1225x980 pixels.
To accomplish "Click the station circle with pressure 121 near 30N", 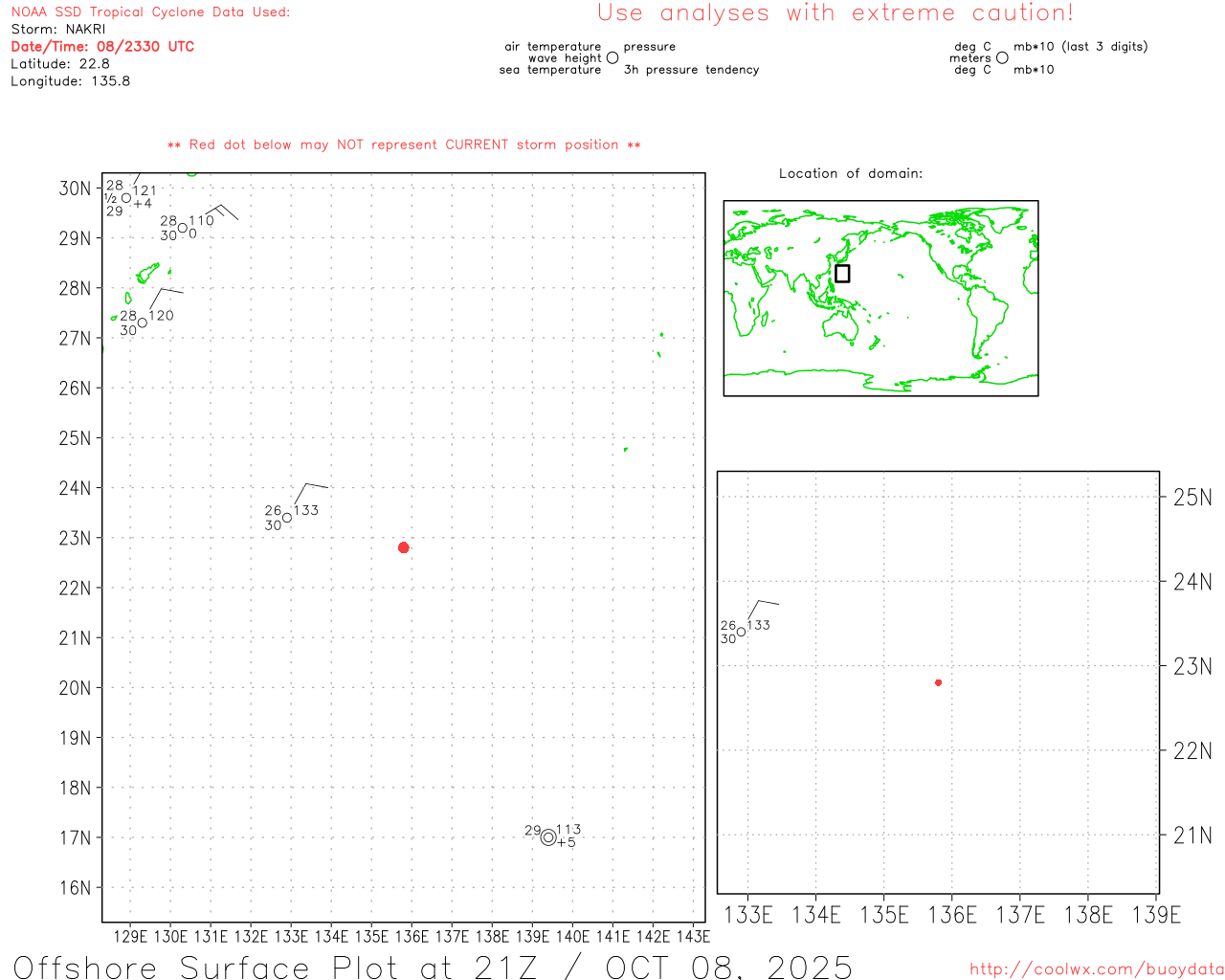I will [126, 198].
